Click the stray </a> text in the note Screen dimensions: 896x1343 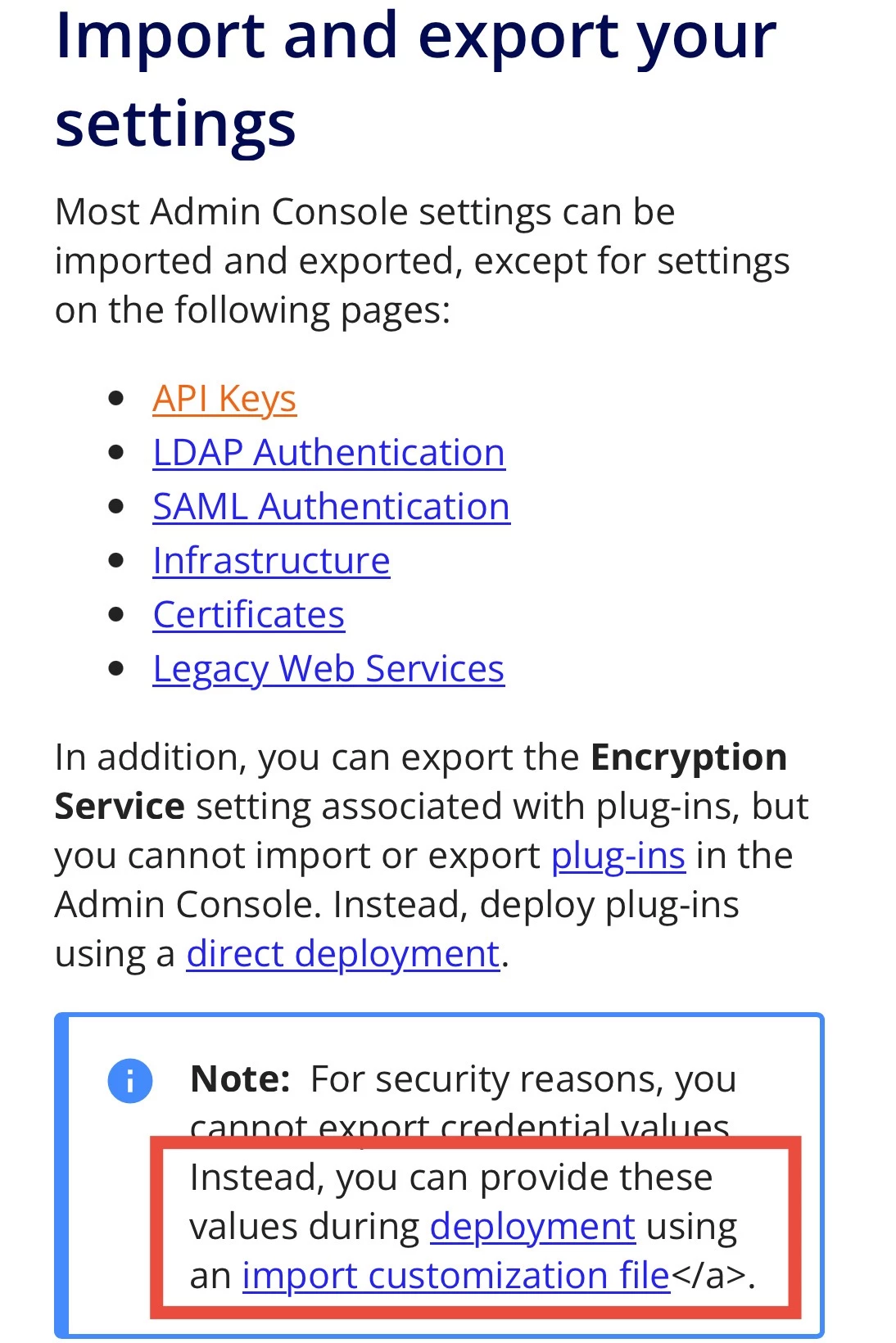tap(708, 1276)
